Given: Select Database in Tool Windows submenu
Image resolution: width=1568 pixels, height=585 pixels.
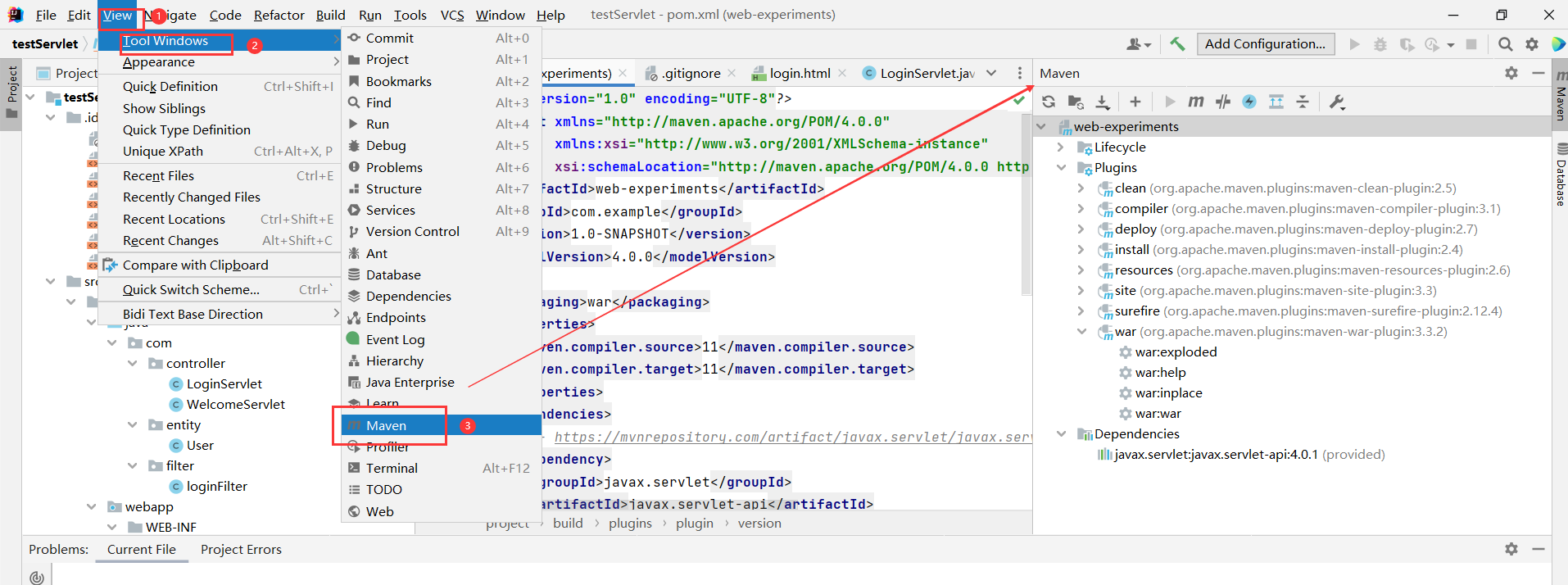Looking at the screenshot, I should tap(441, 274).
